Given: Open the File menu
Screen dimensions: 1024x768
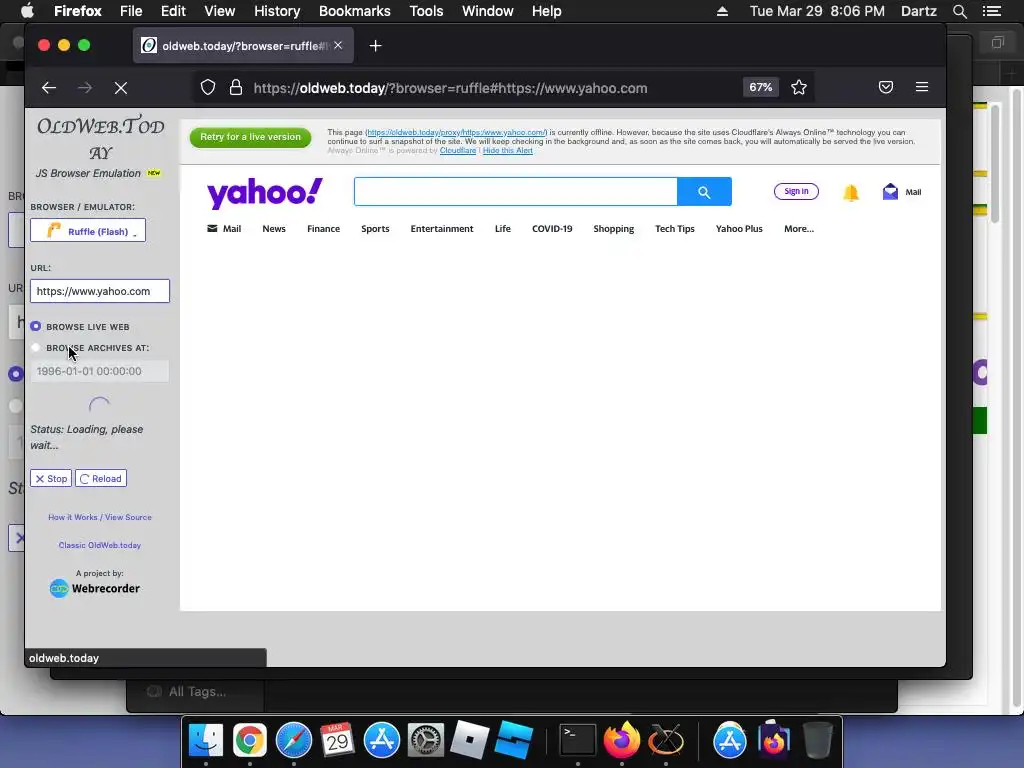Looking at the screenshot, I should (131, 11).
